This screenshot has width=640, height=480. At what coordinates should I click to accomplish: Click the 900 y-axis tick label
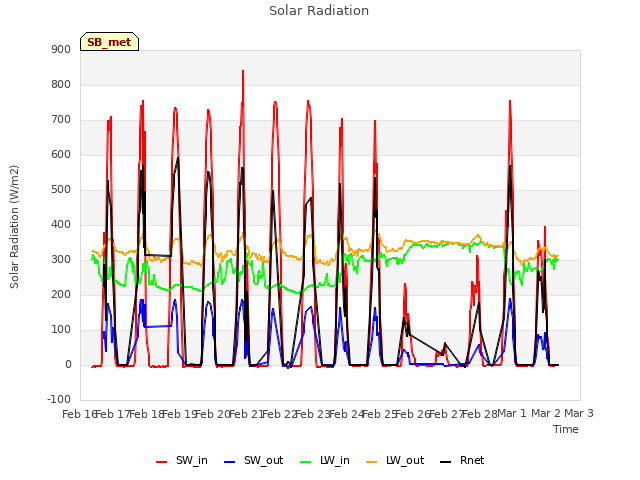pos(61,49)
